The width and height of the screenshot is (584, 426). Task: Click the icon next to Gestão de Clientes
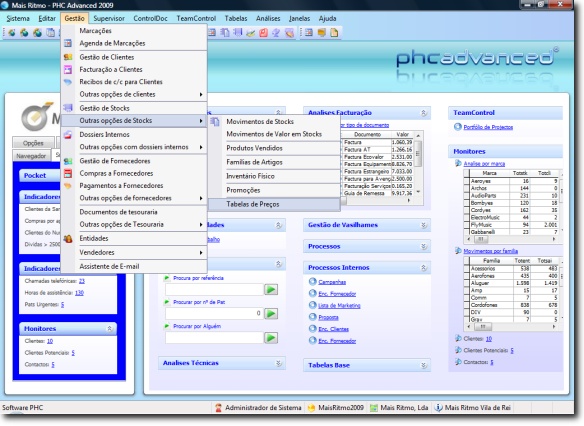[68, 57]
